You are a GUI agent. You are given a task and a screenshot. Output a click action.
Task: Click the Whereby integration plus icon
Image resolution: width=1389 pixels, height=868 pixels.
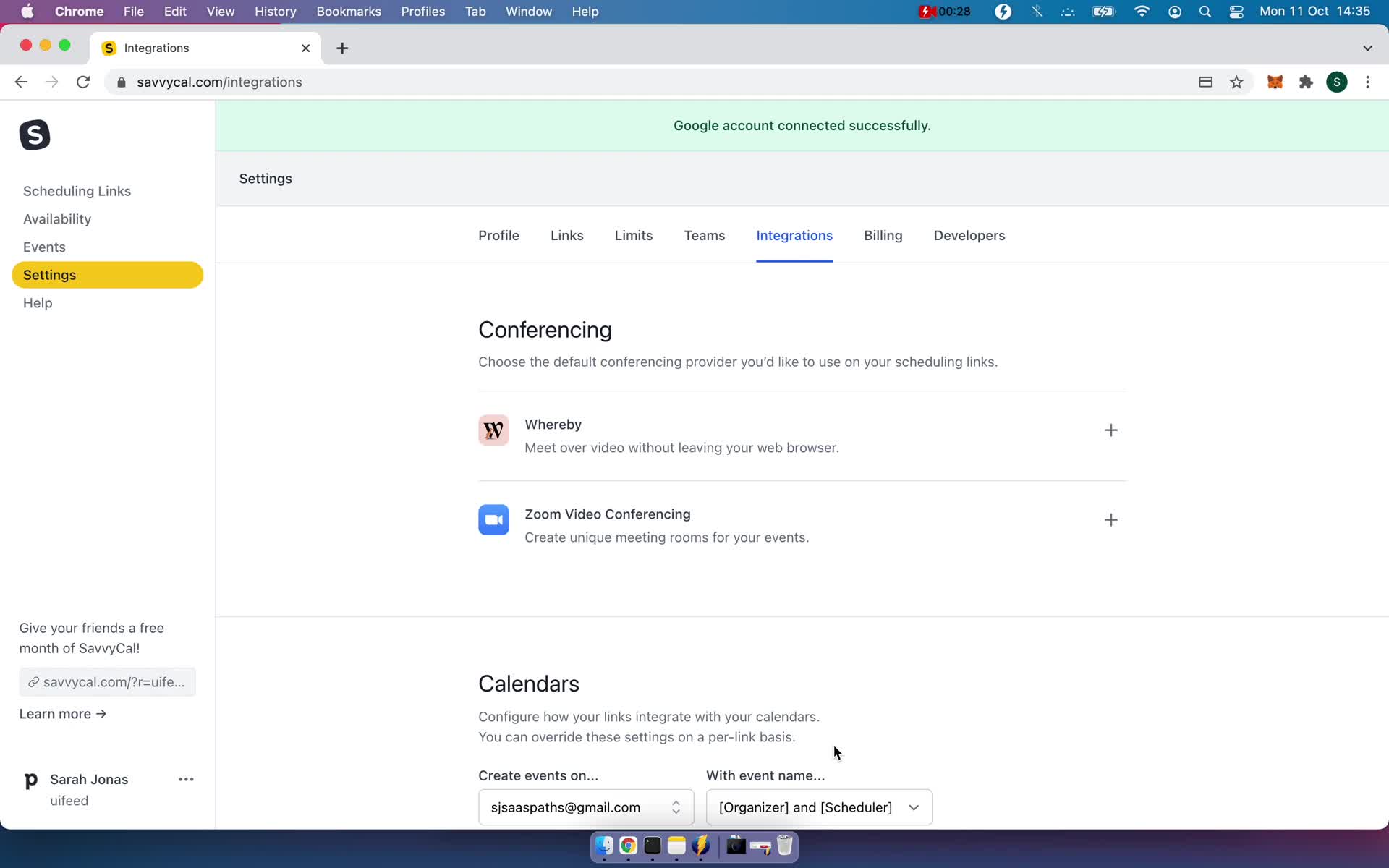click(x=1111, y=430)
